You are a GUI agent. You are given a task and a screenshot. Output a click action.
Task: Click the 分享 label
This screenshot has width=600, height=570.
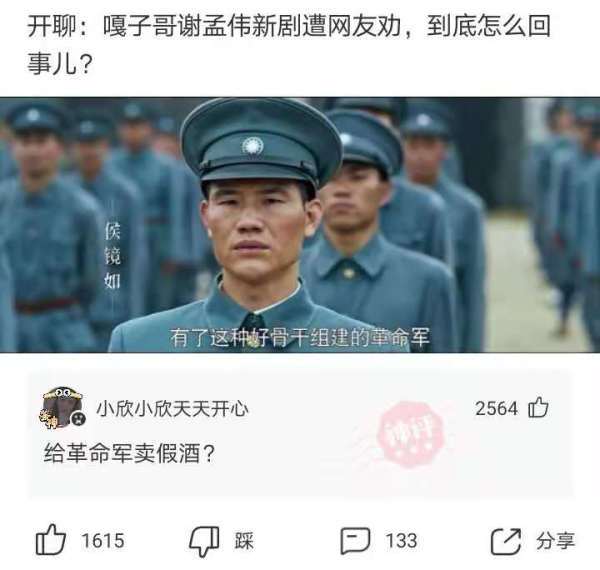[x=555, y=541]
